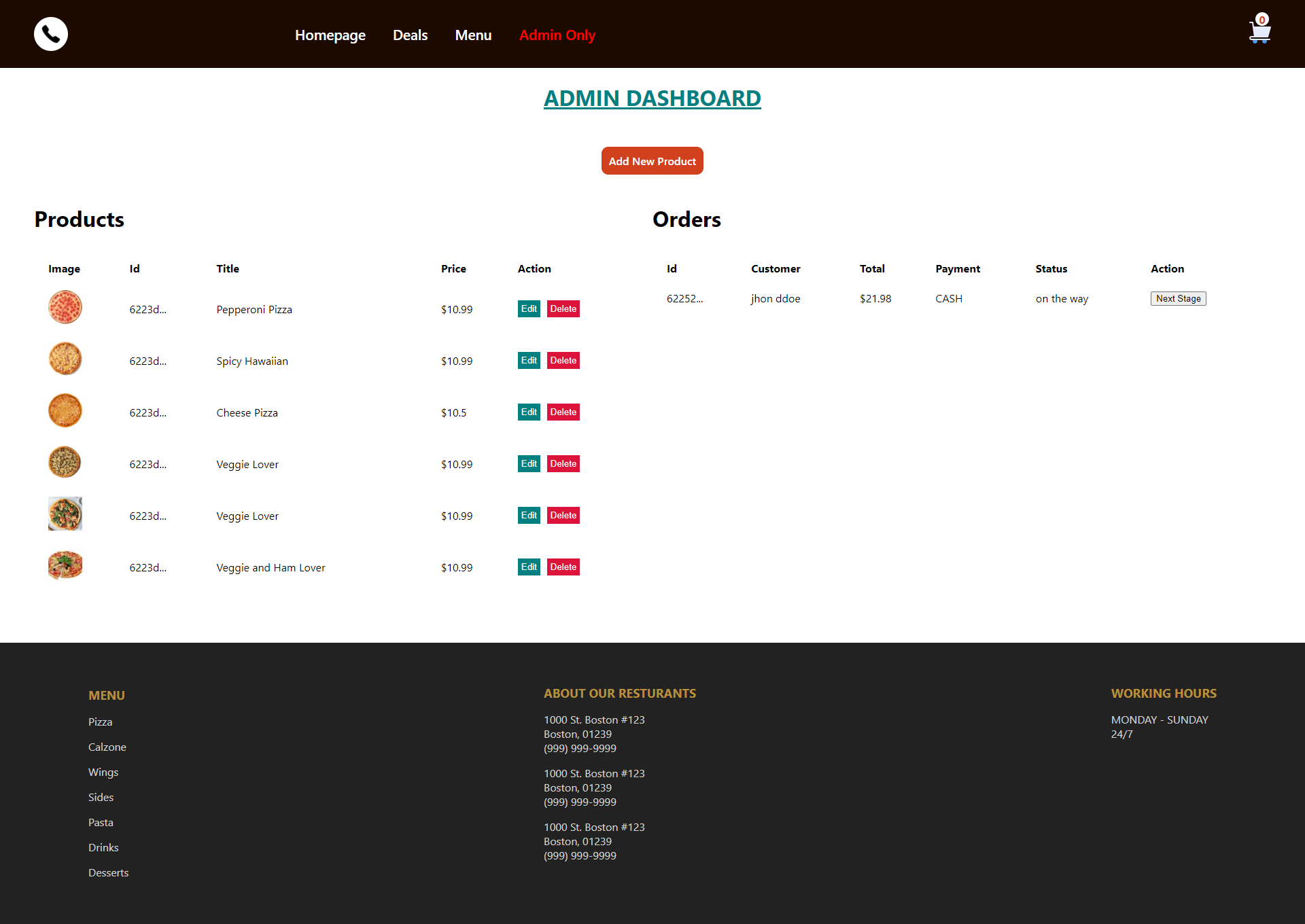Delete the Cheese Pizza product
Viewport: 1305px width, 924px height.
[x=563, y=412]
